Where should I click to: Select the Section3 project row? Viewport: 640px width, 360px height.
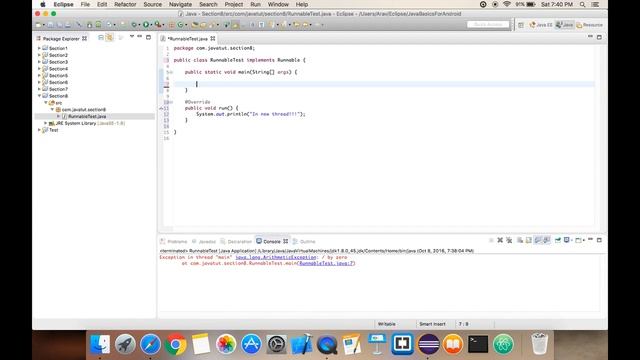pos(58,62)
